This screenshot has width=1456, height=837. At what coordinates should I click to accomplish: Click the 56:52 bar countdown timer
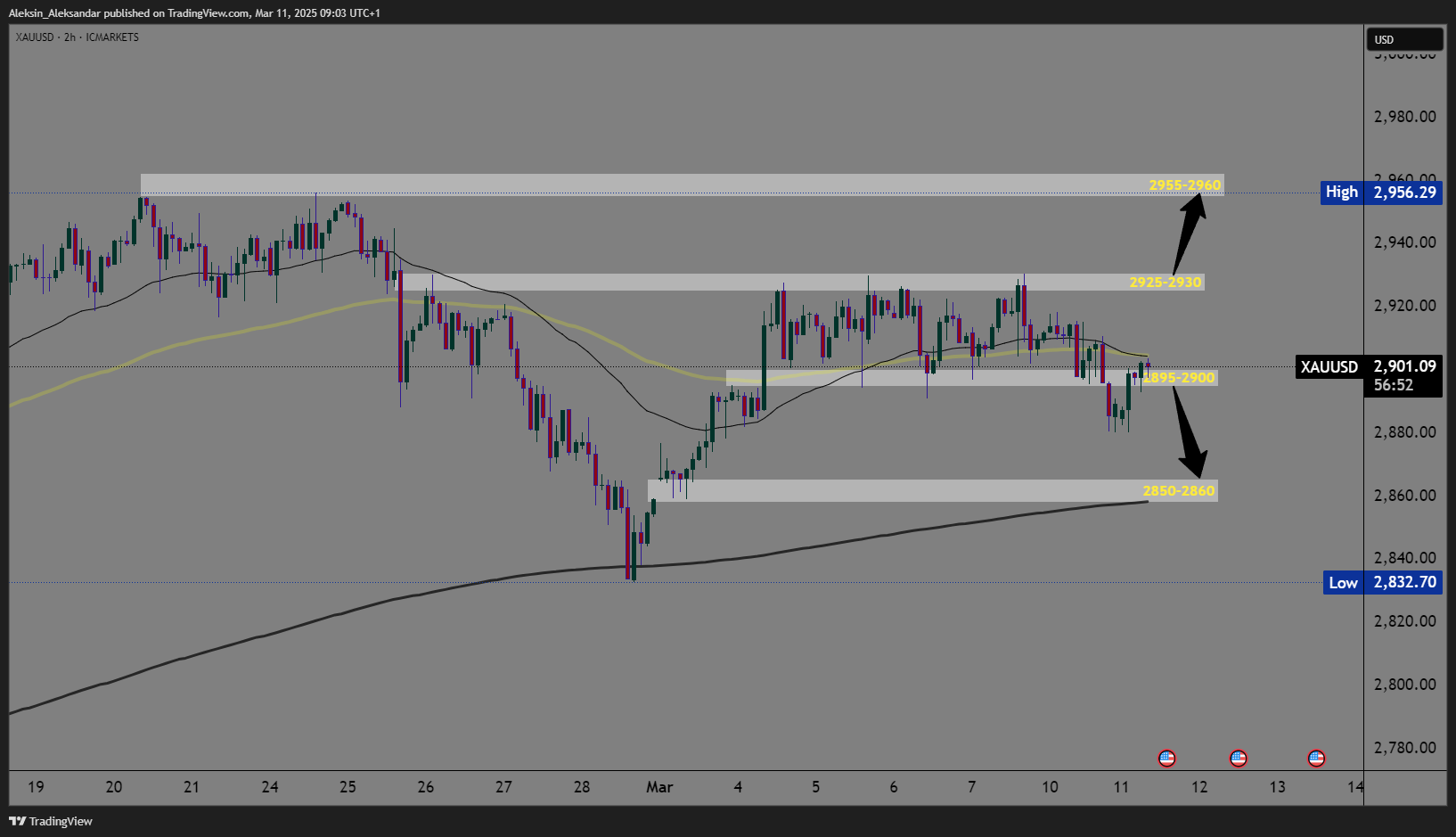click(x=1394, y=385)
